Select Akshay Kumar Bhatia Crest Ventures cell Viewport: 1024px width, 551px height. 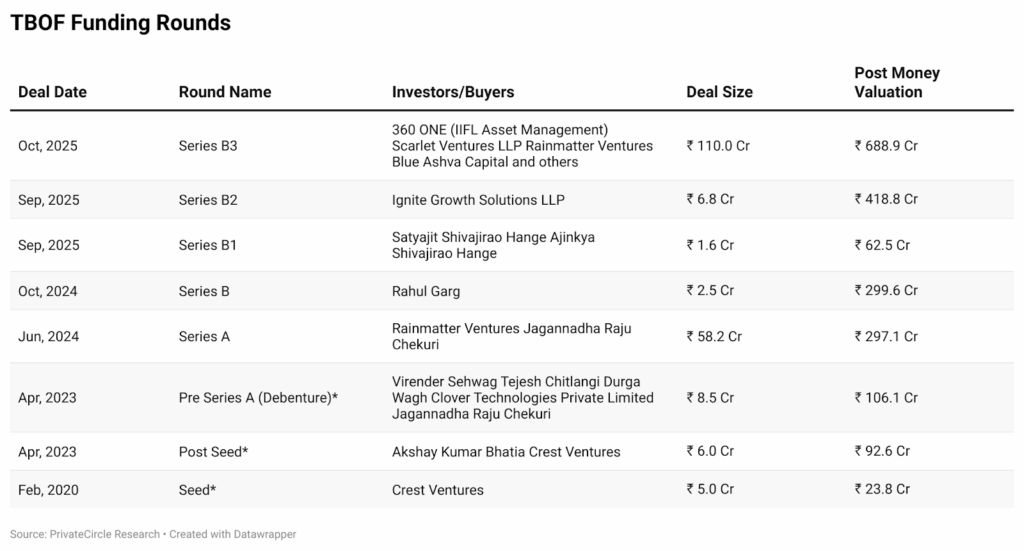506,452
